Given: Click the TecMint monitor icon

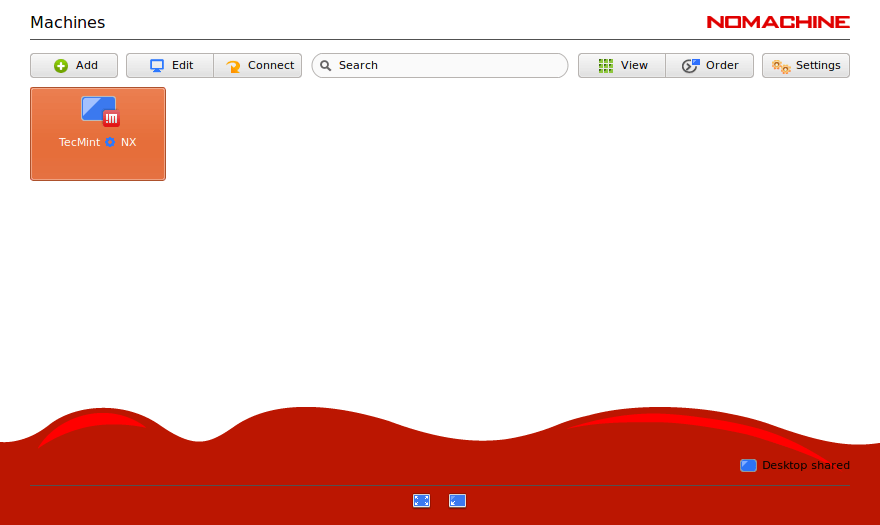Looking at the screenshot, I should click(100, 111).
